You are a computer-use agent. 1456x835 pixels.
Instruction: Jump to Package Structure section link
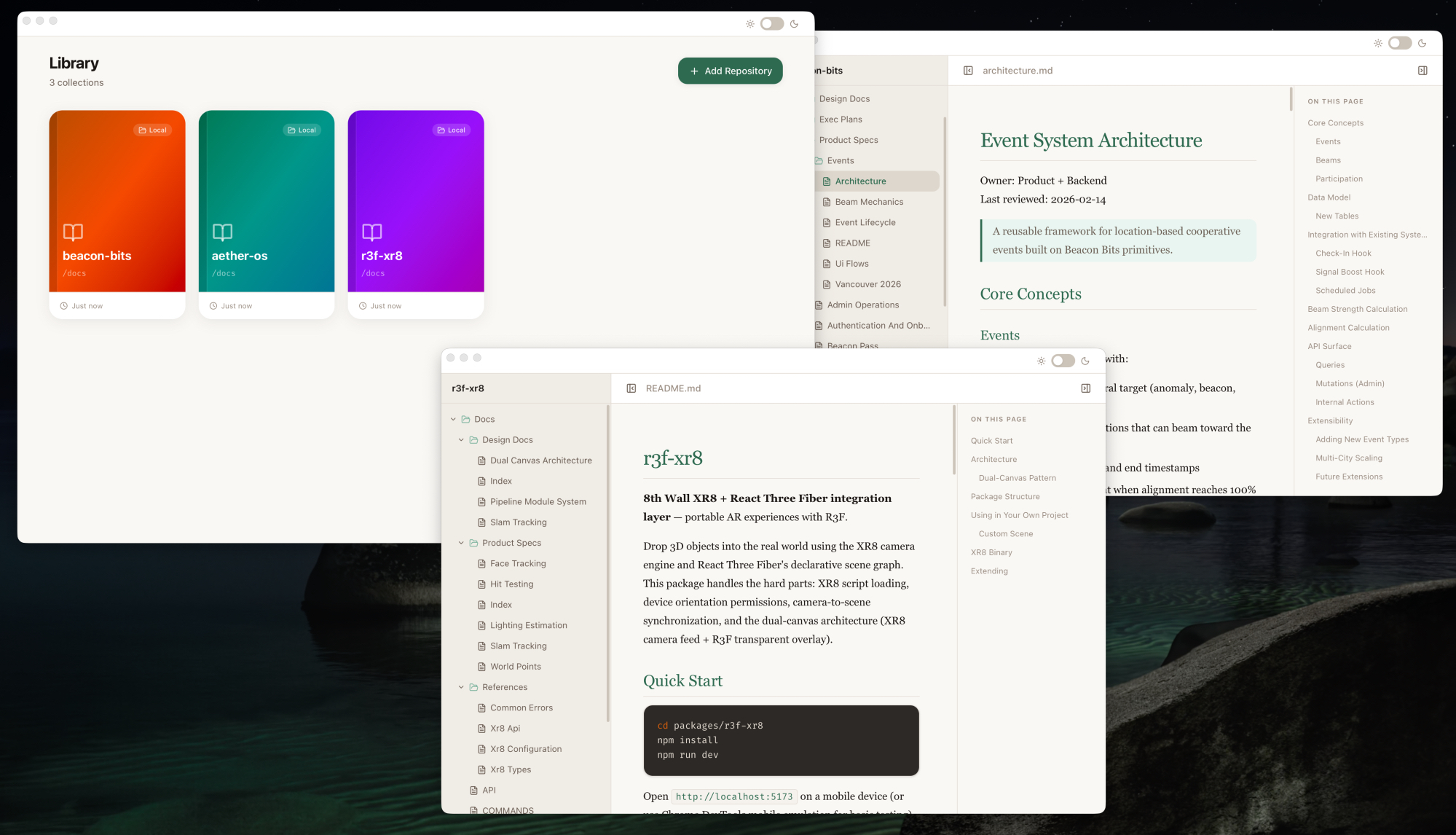(1004, 497)
